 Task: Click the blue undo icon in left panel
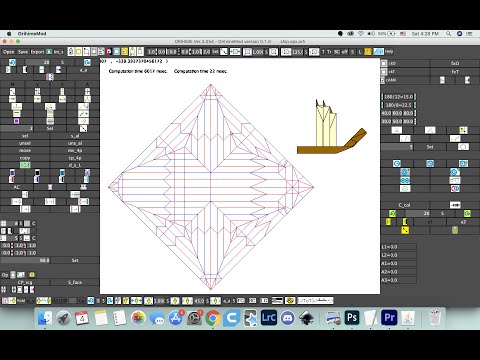12,62
